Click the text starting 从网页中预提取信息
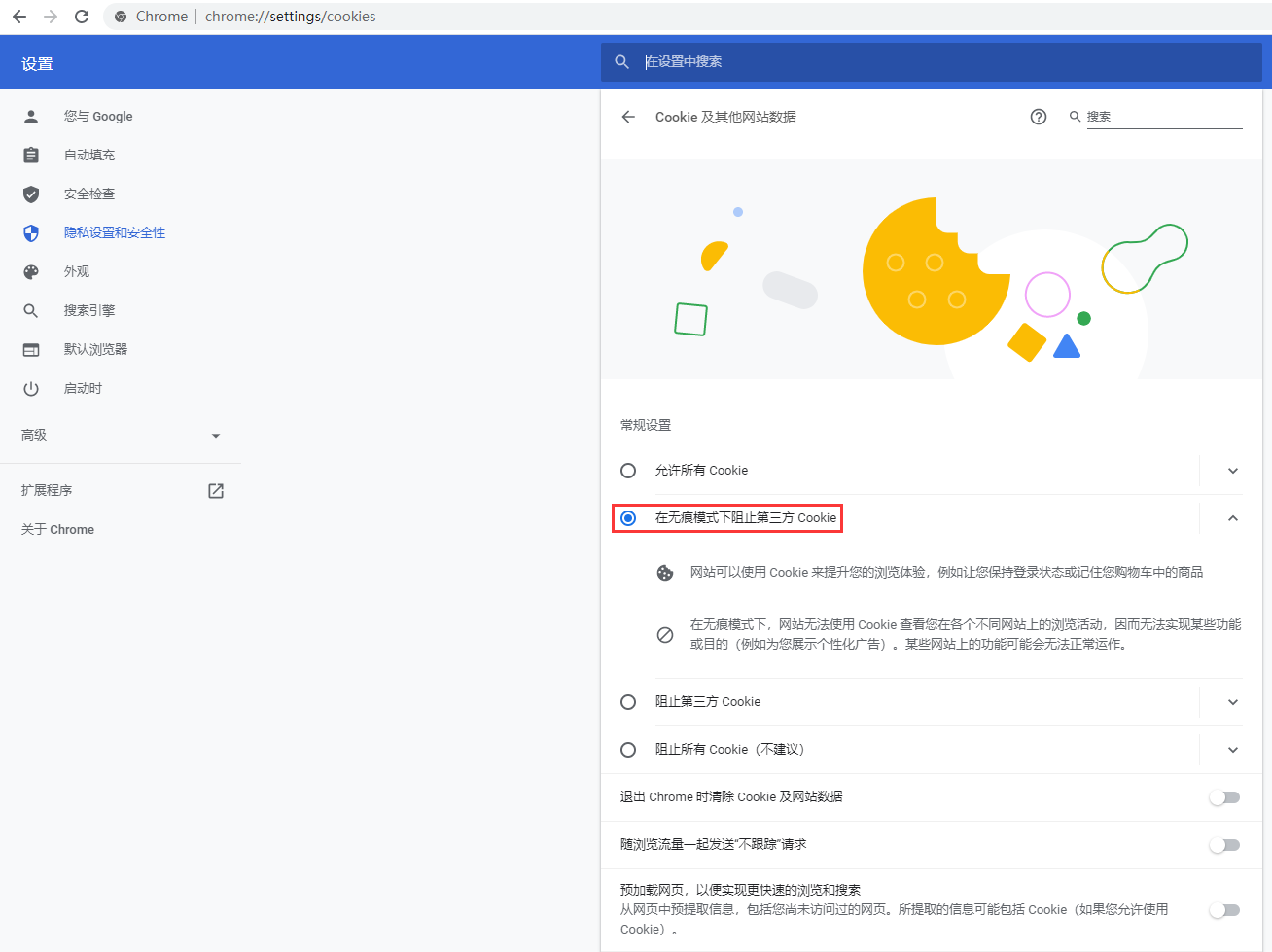The height and width of the screenshot is (952, 1272). tap(895, 919)
